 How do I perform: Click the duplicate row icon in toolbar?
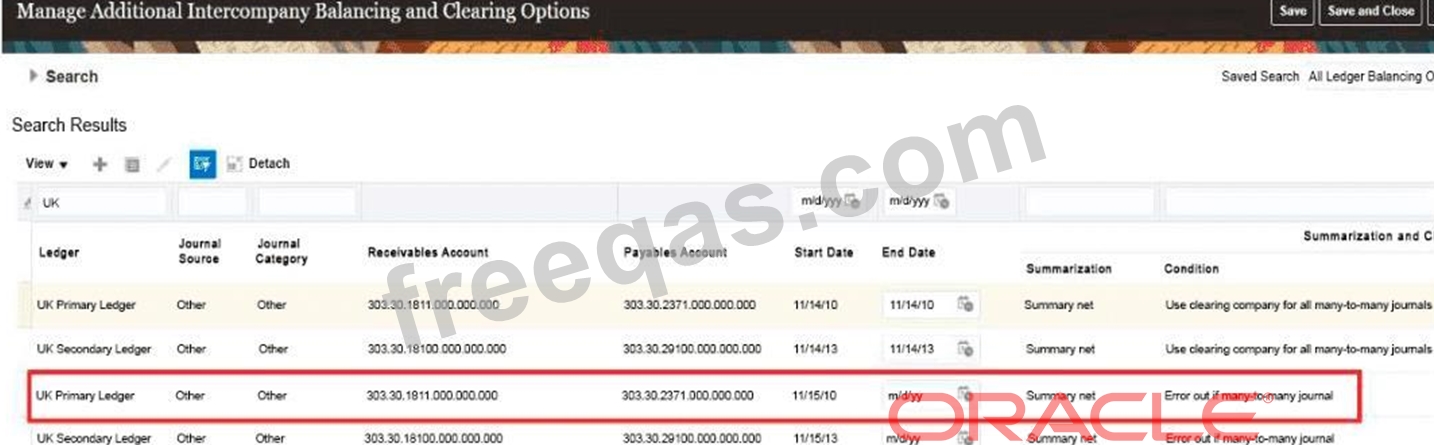coord(131,164)
